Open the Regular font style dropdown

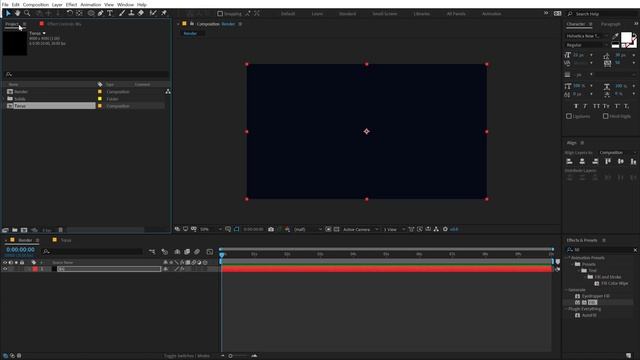point(586,45)
